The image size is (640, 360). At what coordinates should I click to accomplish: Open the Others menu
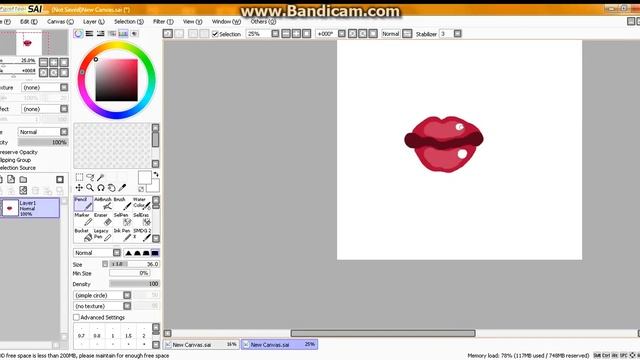tap(263, 21)
